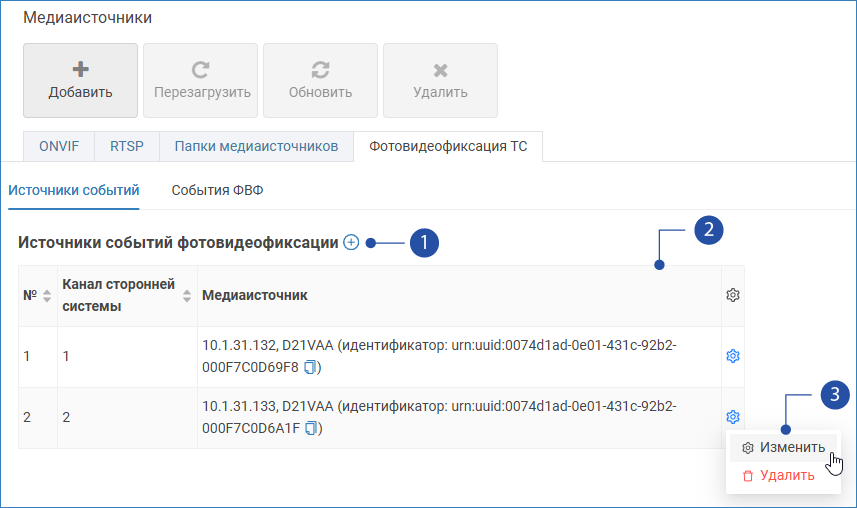The height and width of the screenshot is (508, 857).
Task: Choose Изменить in the context menu
Action: (783, 447)
